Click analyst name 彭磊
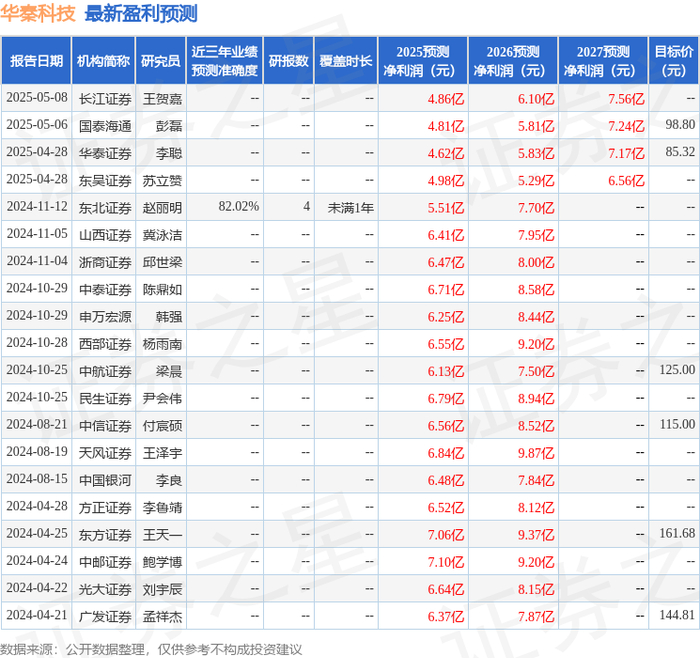The width and height of the screenshot is (700, 658). pyautogui.click(x=169, y=126)
